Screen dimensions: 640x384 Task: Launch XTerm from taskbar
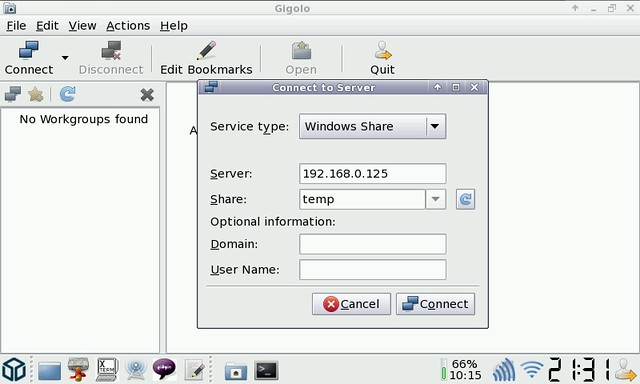tap(107, 369)
